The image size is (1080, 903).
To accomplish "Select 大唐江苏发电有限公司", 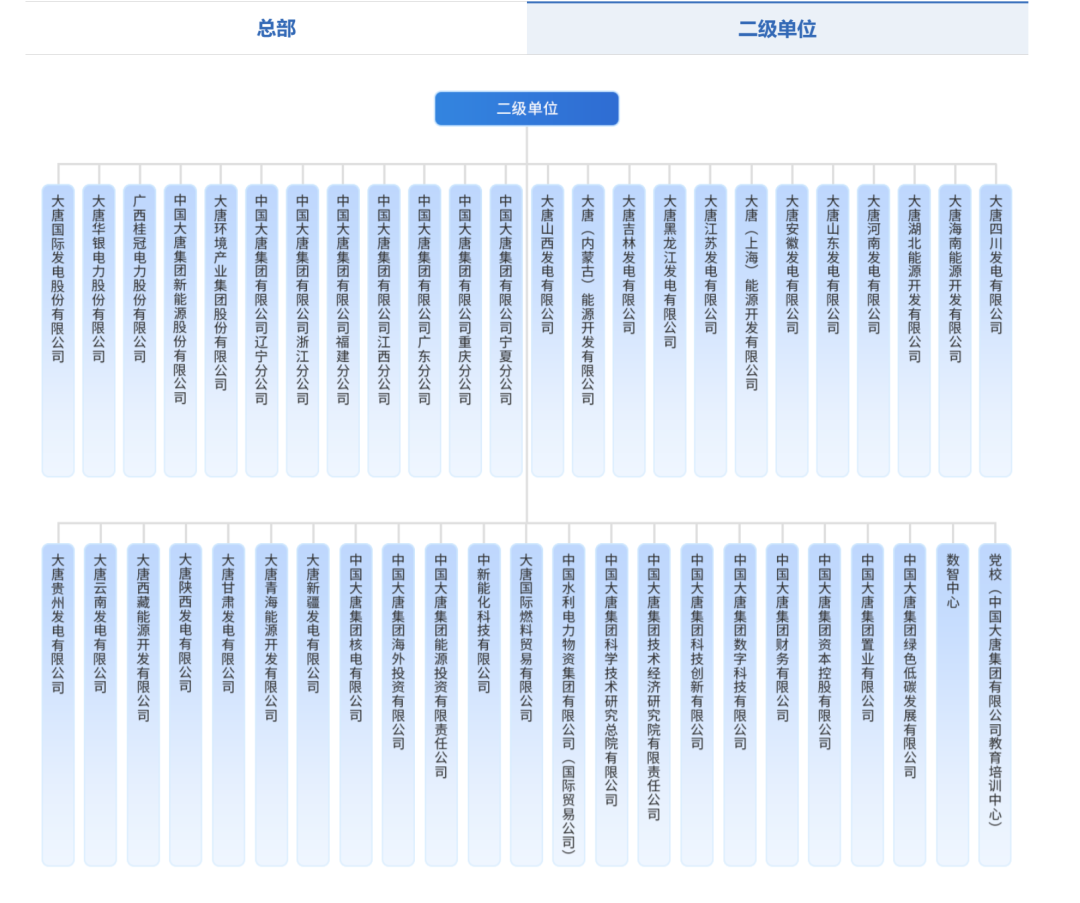I will [710, 331].
